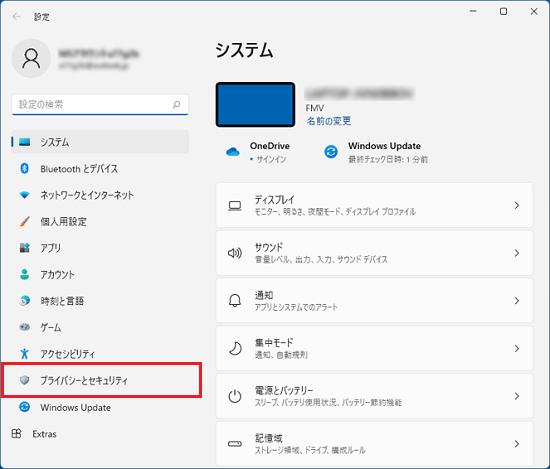Screen dimensions: 550x469
Task: Expand 電源とバッテリー settings chevron
Action: pos(517,396)
